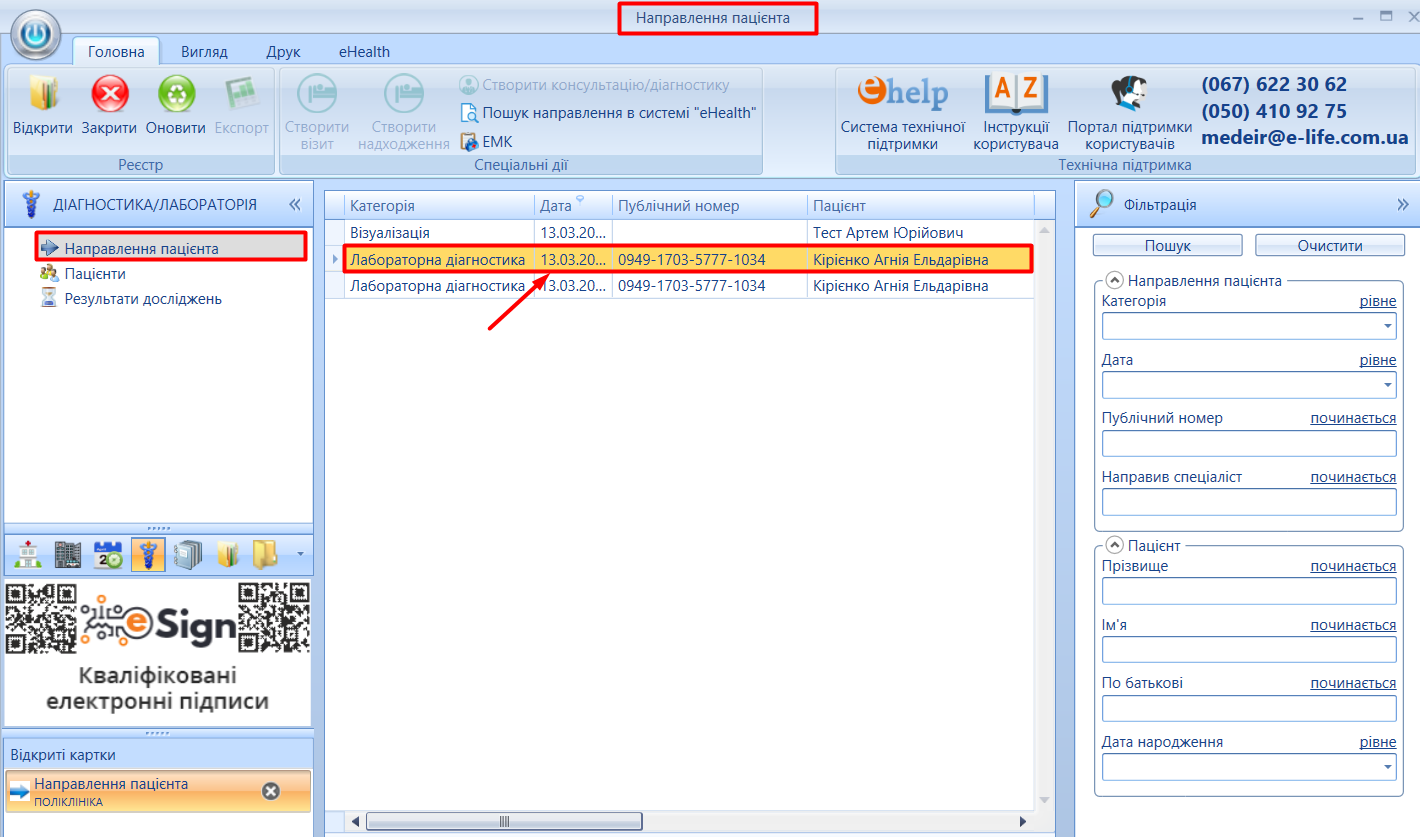
Task: Click починається link for Направив спеціаліст
Action: tap(1353, 477)
